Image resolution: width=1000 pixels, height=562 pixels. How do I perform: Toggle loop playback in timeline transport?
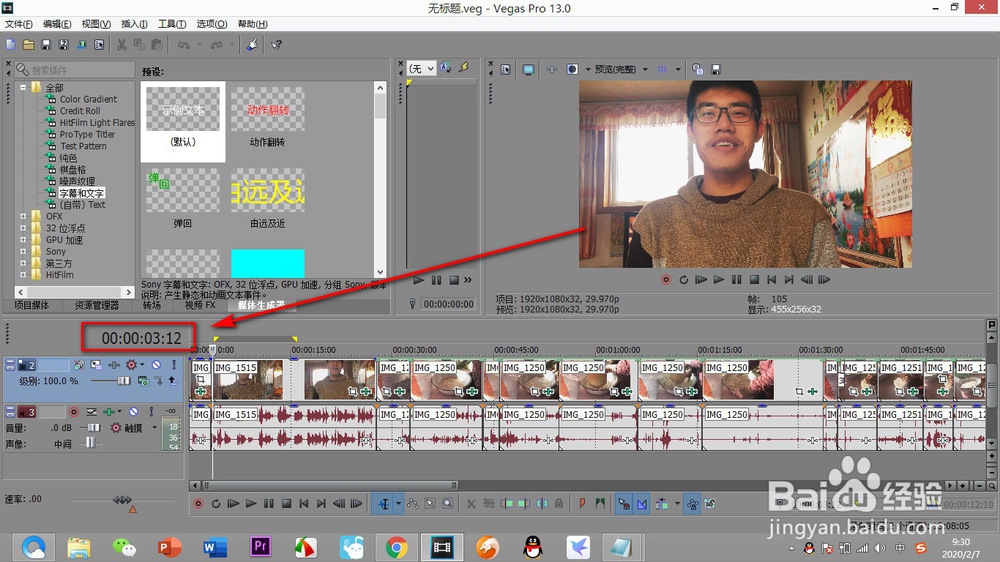[216, 504]
